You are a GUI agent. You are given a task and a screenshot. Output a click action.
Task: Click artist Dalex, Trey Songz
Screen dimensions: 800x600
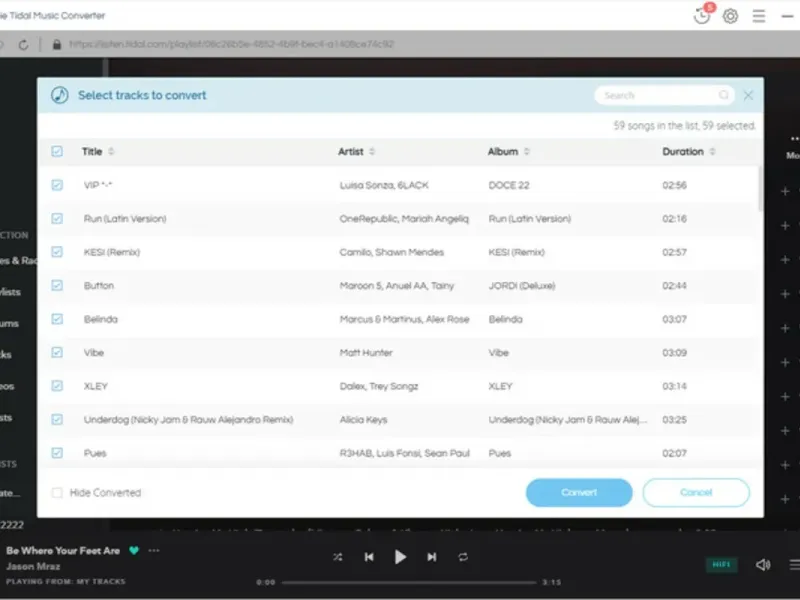pos(379,386)
